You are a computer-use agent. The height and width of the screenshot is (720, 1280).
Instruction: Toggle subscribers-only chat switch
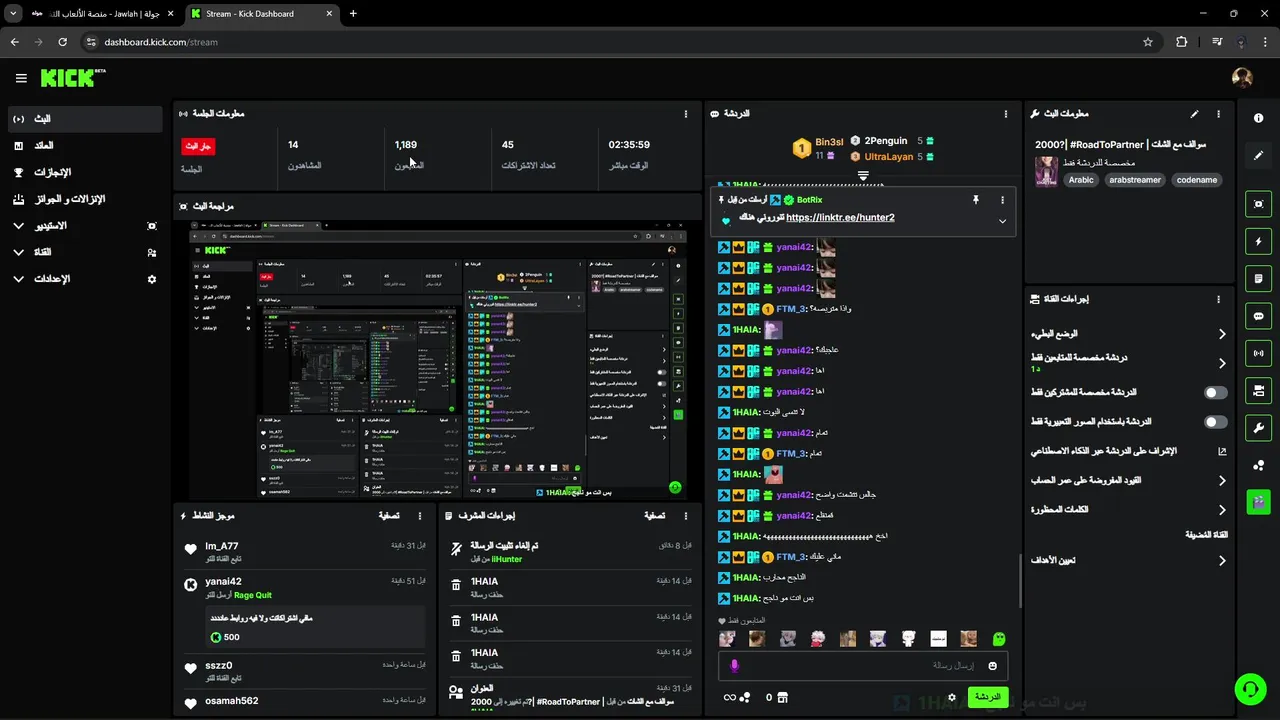pos(1215,393)
